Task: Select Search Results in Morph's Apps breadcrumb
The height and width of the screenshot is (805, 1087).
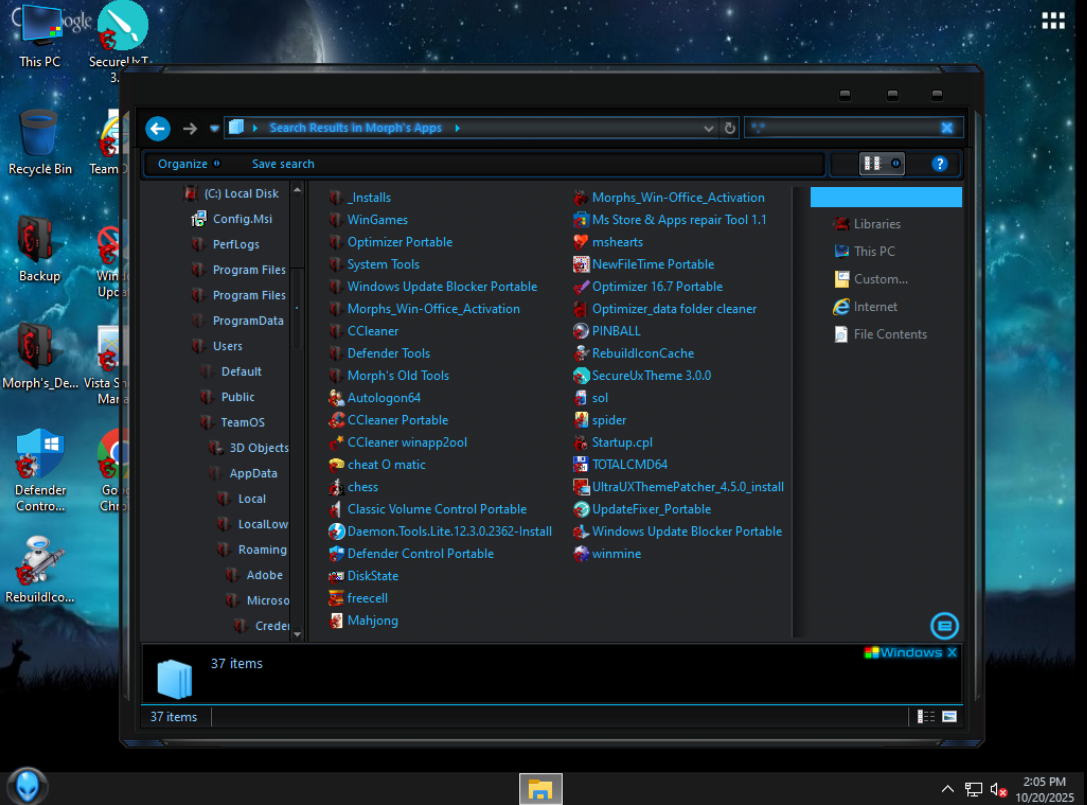Action: (356, 128)
